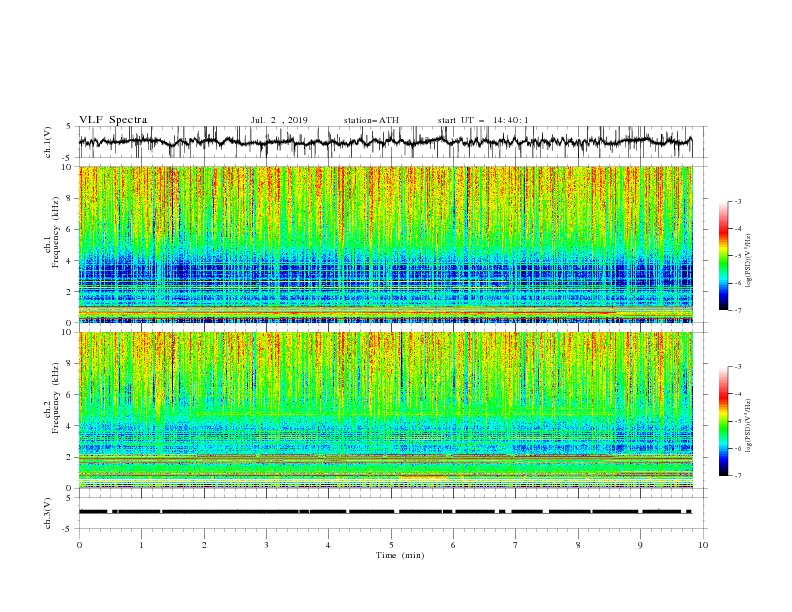Click the "3" tick on time axis
This screenshot has width=792, height=612.
tap(266, 545)
